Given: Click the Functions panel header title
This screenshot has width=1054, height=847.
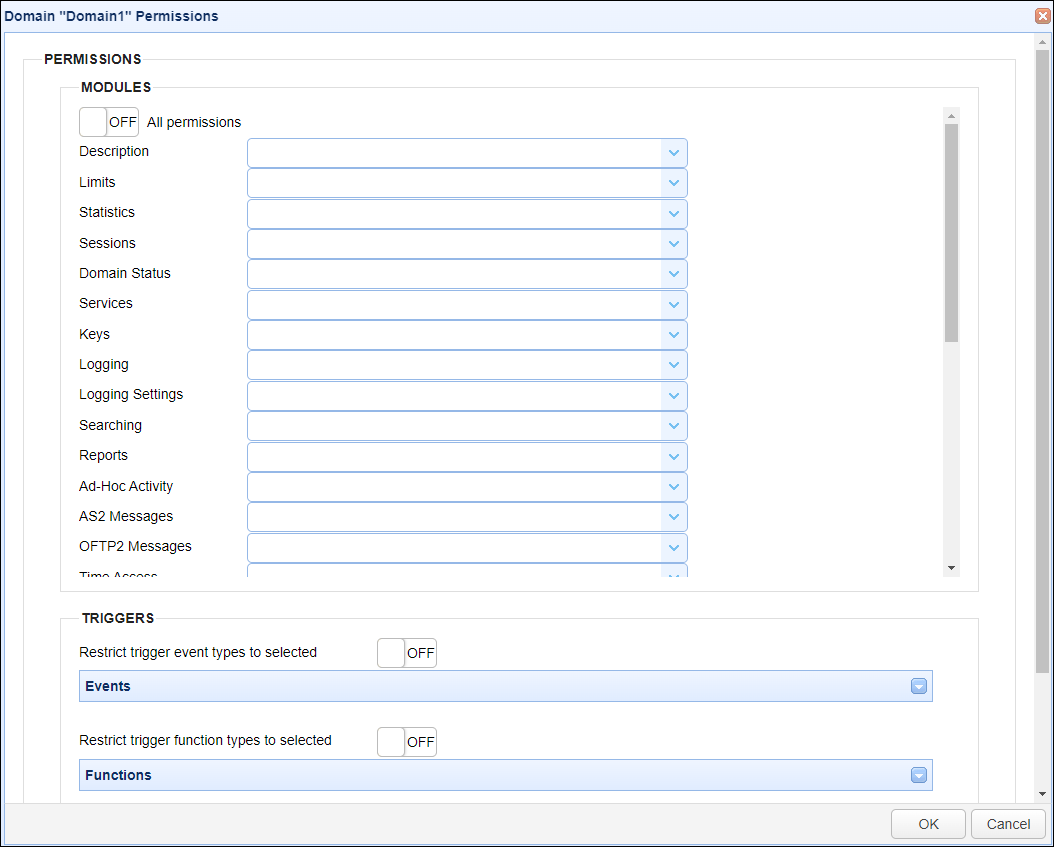Looking at the screenshot, I should point(118,775).
